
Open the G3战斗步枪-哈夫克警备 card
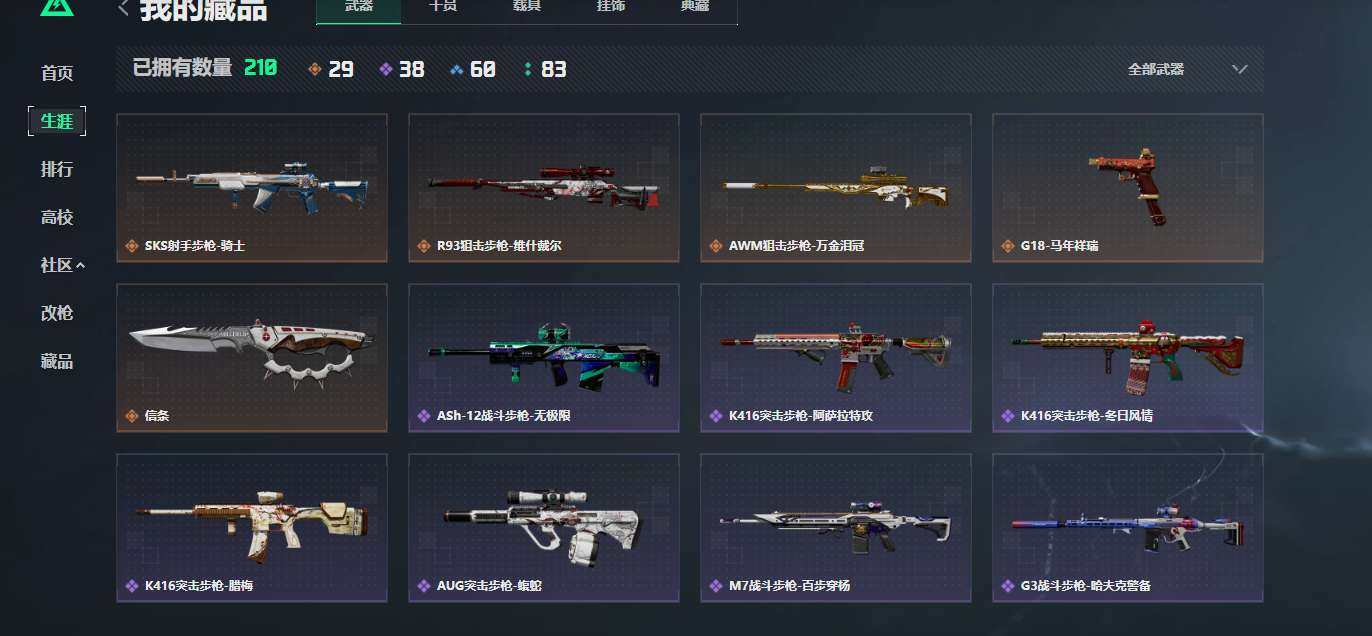[x=1128, y=528]
